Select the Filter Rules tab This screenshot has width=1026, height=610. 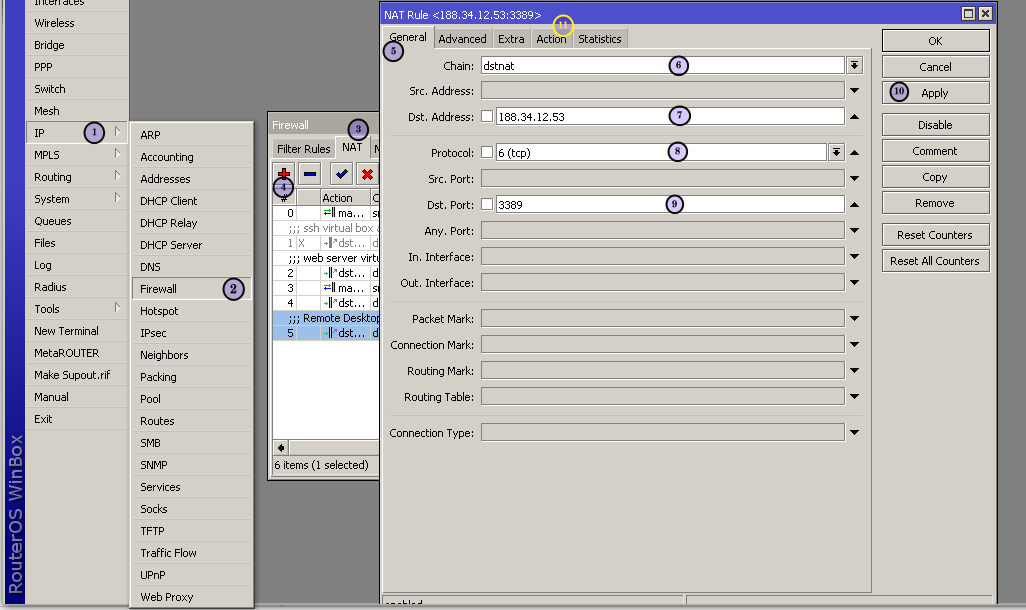click(304, 149)
